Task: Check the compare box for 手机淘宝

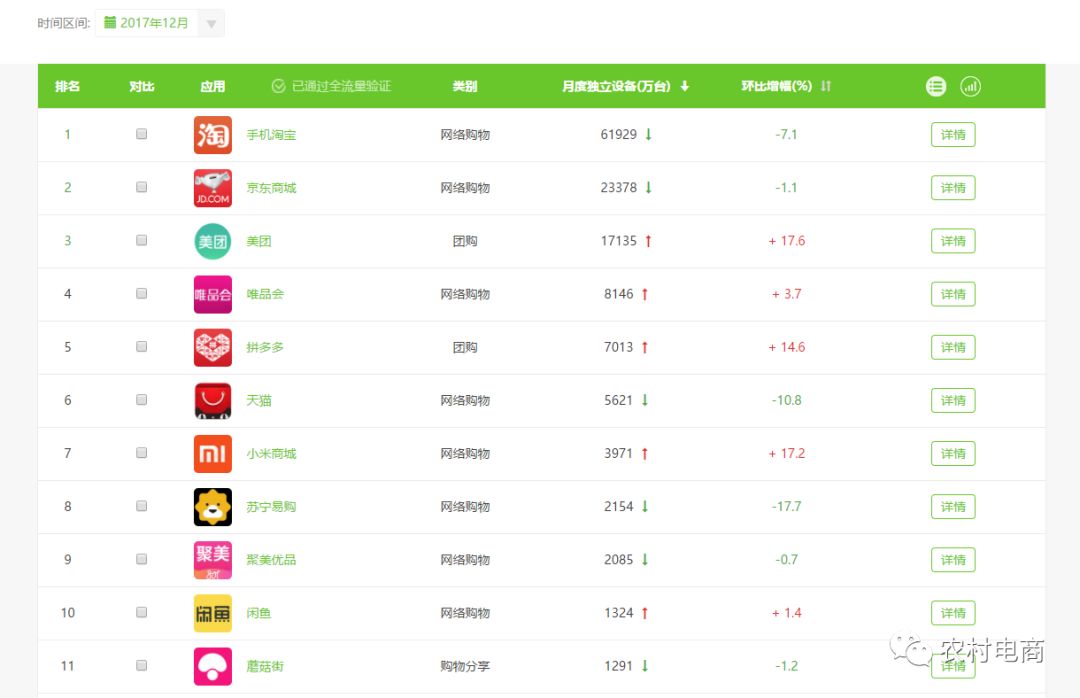Action: tap(142, 134)
